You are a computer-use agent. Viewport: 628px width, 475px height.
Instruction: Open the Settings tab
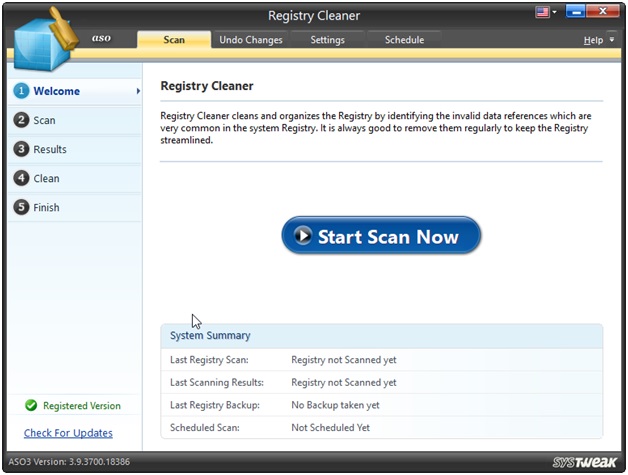(x=327, y=40)
